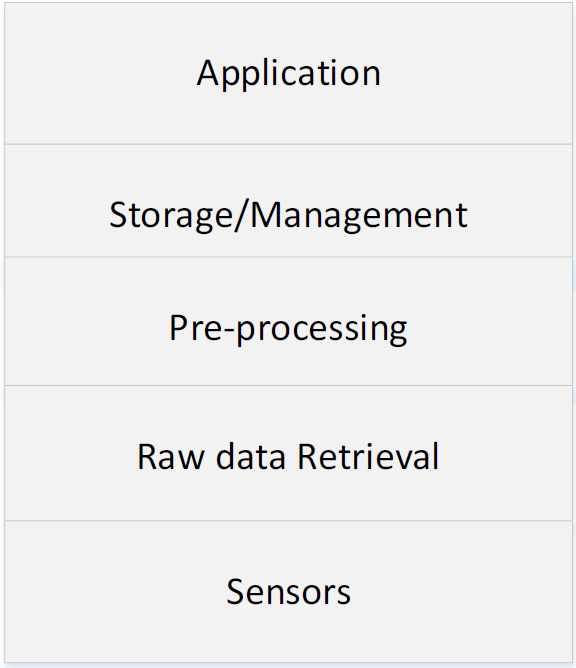576x668 pixels.
Task: Select the Raw data Retrieval layer box
Action: [288, 453]
